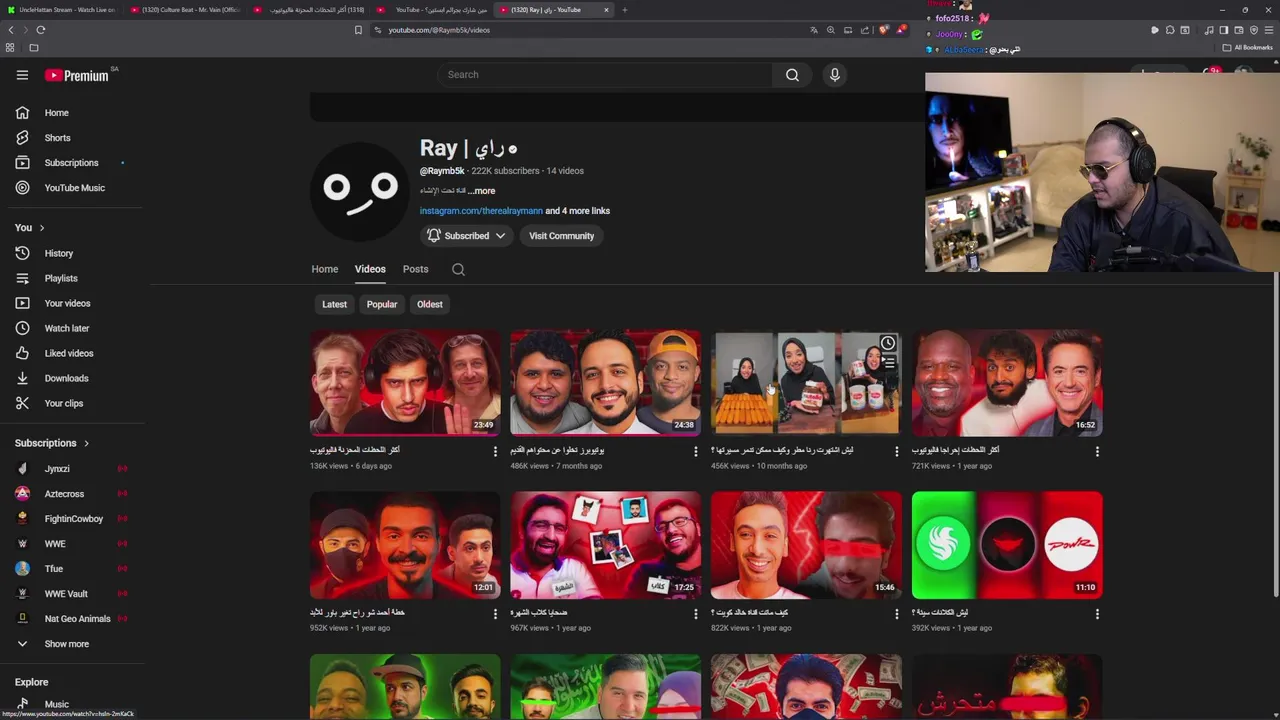Switch to the channel Posts tab
This screenshot has height=720, width=1280.
click(x=415, y=269)
